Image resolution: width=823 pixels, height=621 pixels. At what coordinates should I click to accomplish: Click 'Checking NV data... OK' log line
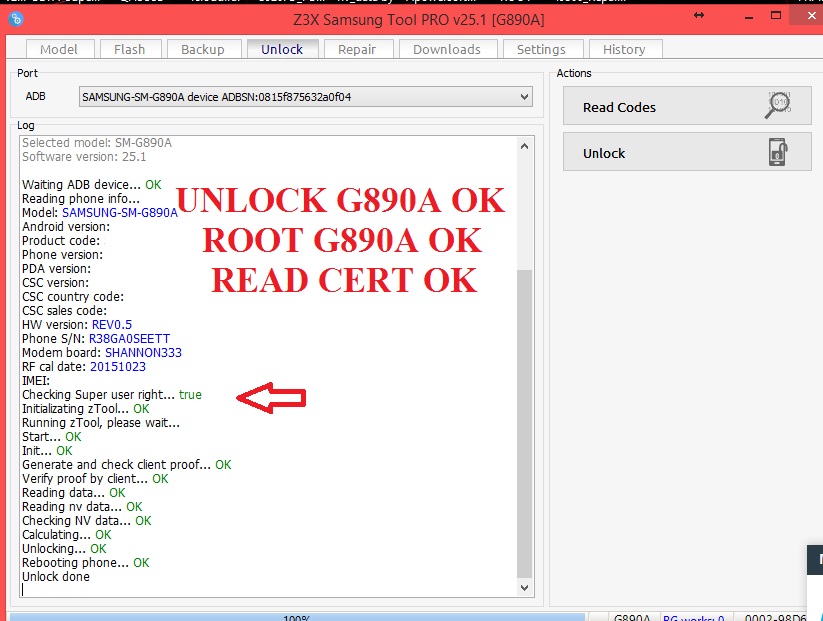[x=87, y=521]
